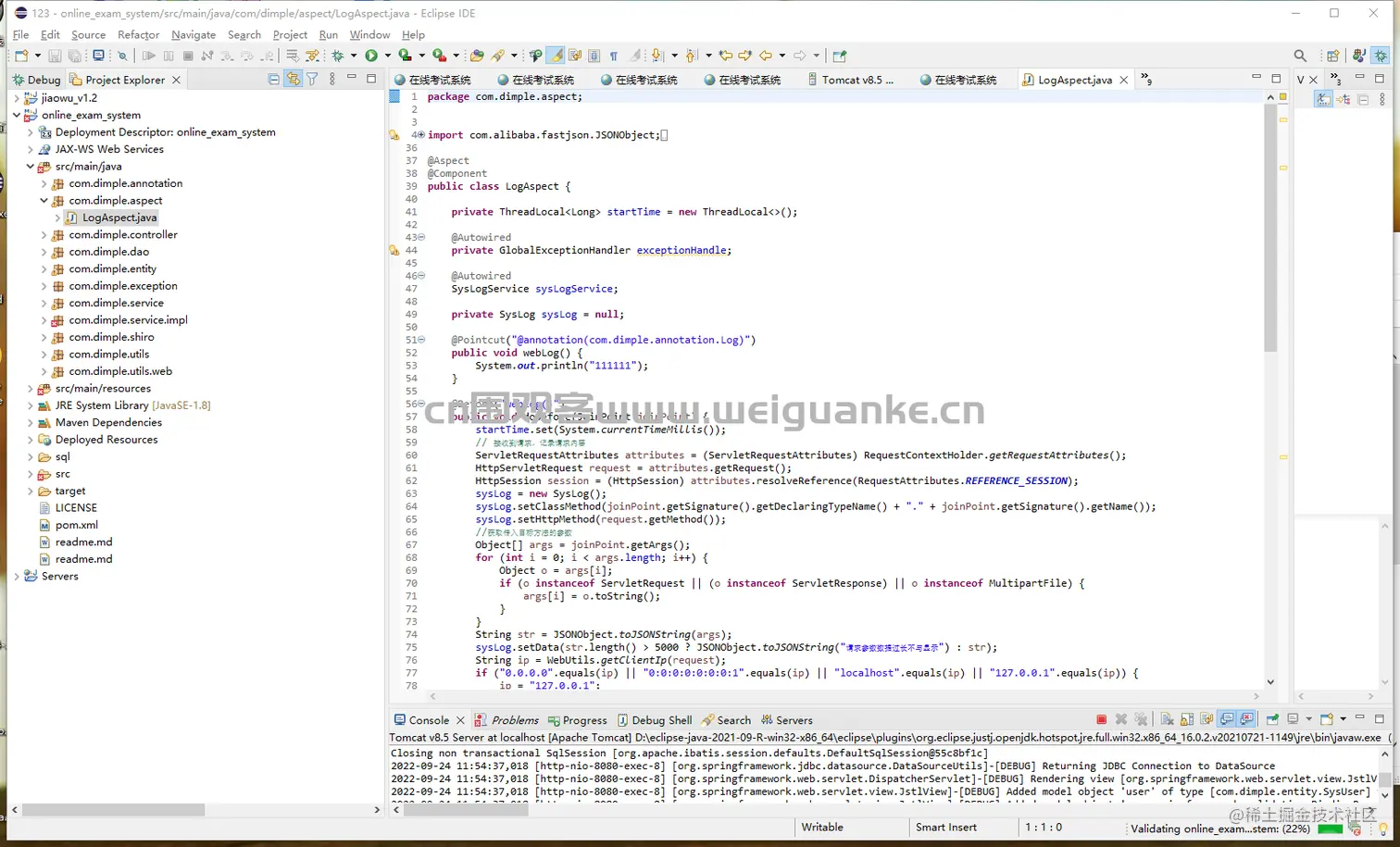Viewport: 1400px width, 847px height.
Task: Select the Tomcat v8.5 editor tab
Action: click(849, 80)
